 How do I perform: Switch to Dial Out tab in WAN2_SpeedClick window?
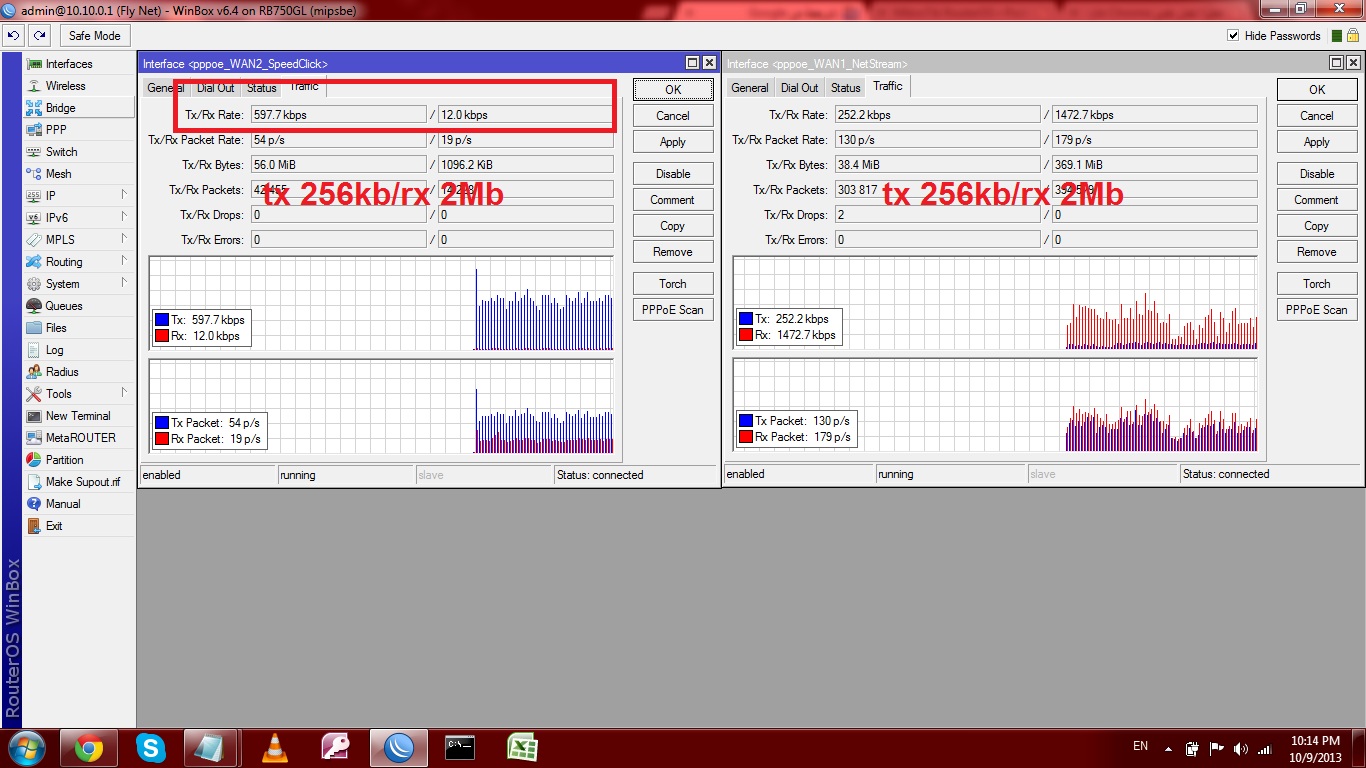(216, 88)
